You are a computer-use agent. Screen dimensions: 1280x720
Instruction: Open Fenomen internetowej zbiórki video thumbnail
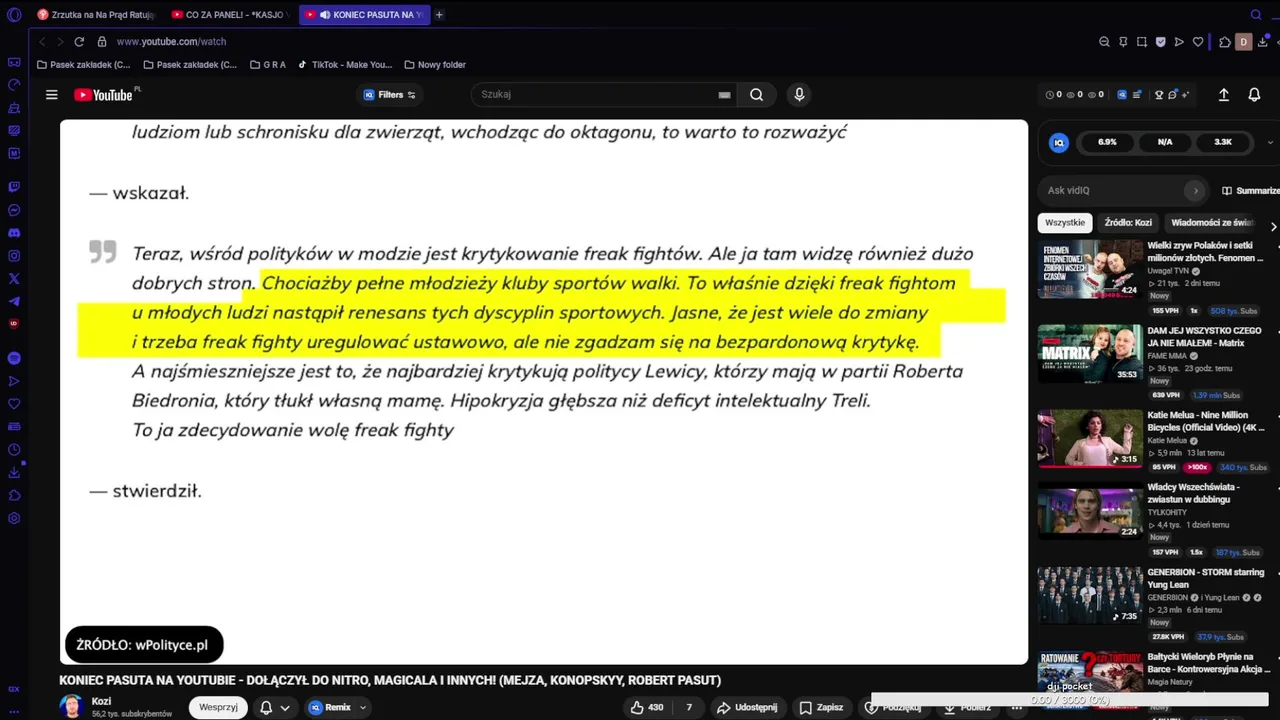pyautogui.click(x=1090, y=269)
